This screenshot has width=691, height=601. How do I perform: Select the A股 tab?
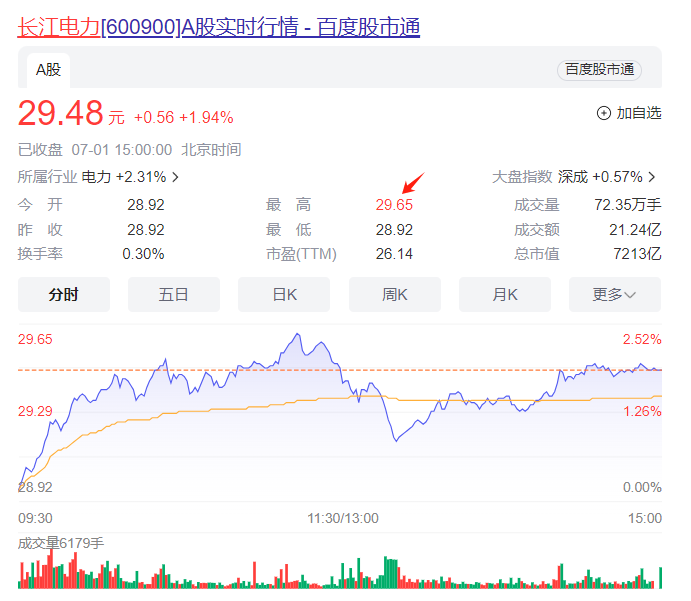point(48,70)
